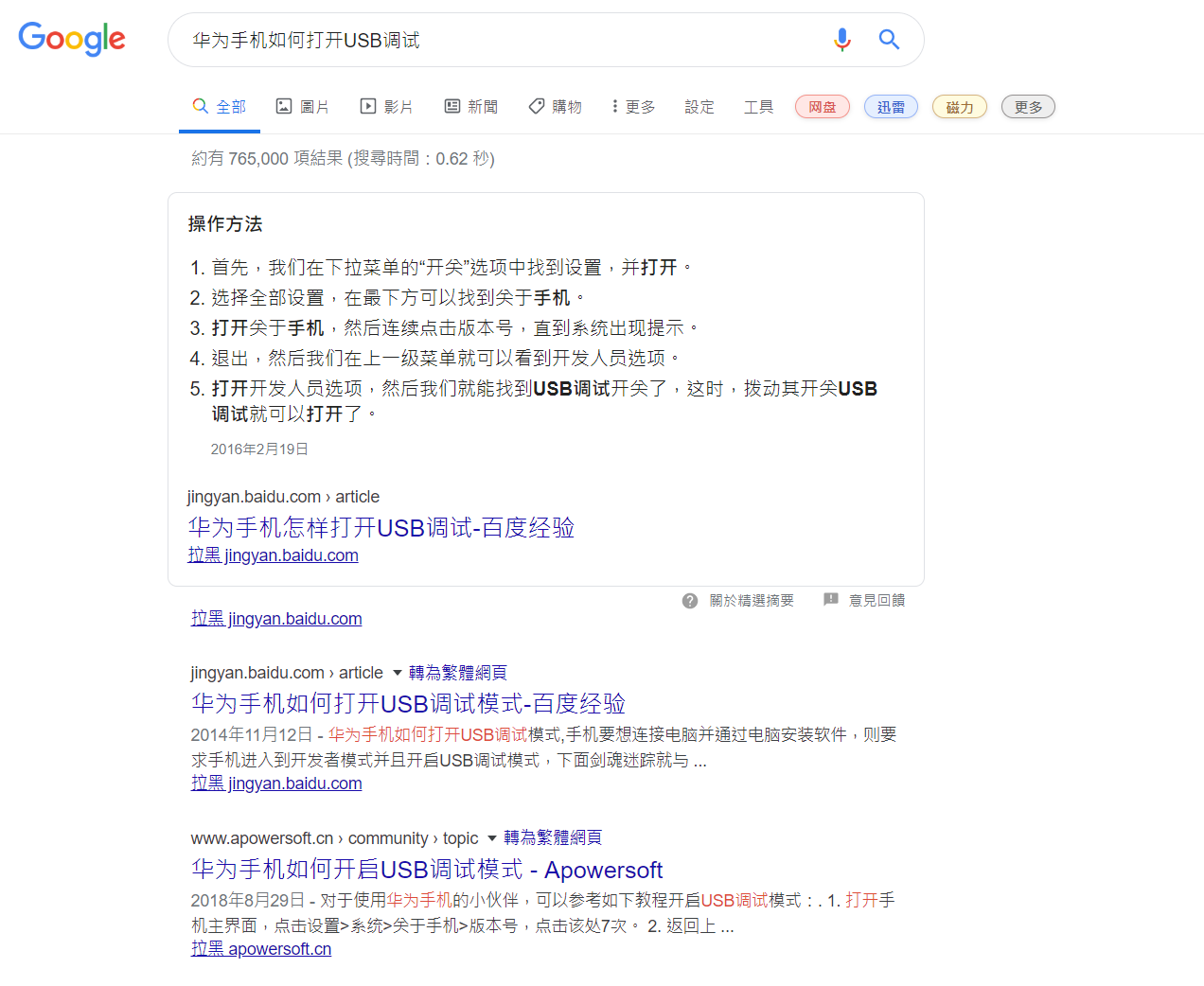Open result 华为手机如何开启USB调试模式 - Apowersoft
Screen dimensions: 1204x986
(427, 870)
